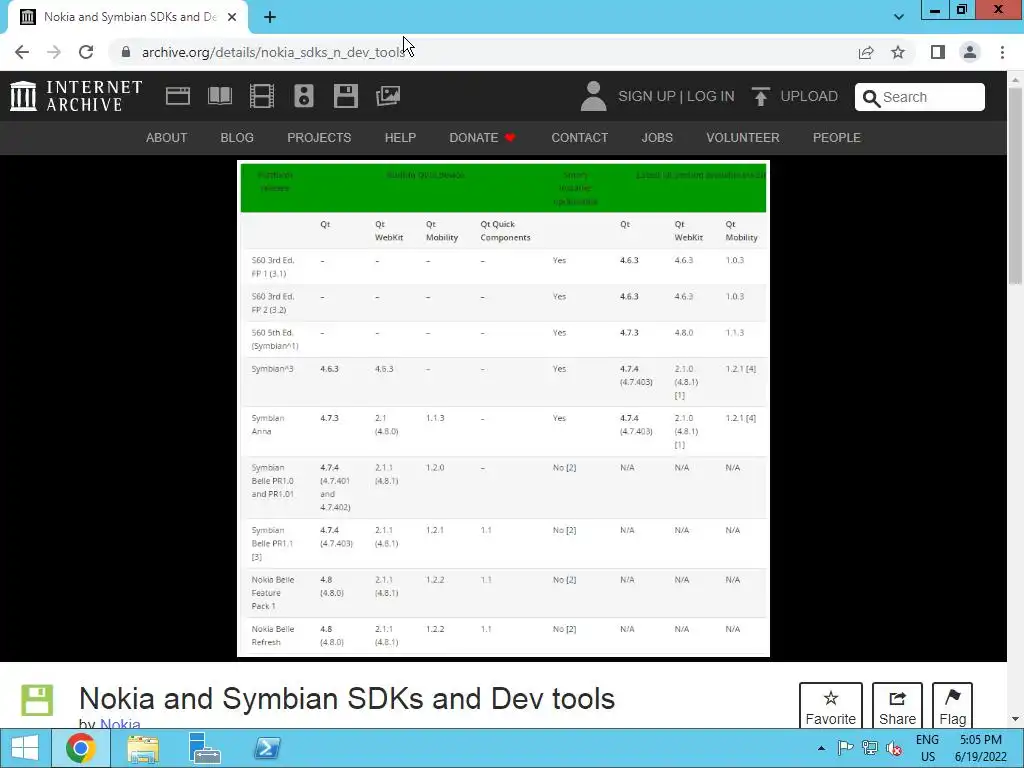Show hidden system tray icons

(822, 748)
